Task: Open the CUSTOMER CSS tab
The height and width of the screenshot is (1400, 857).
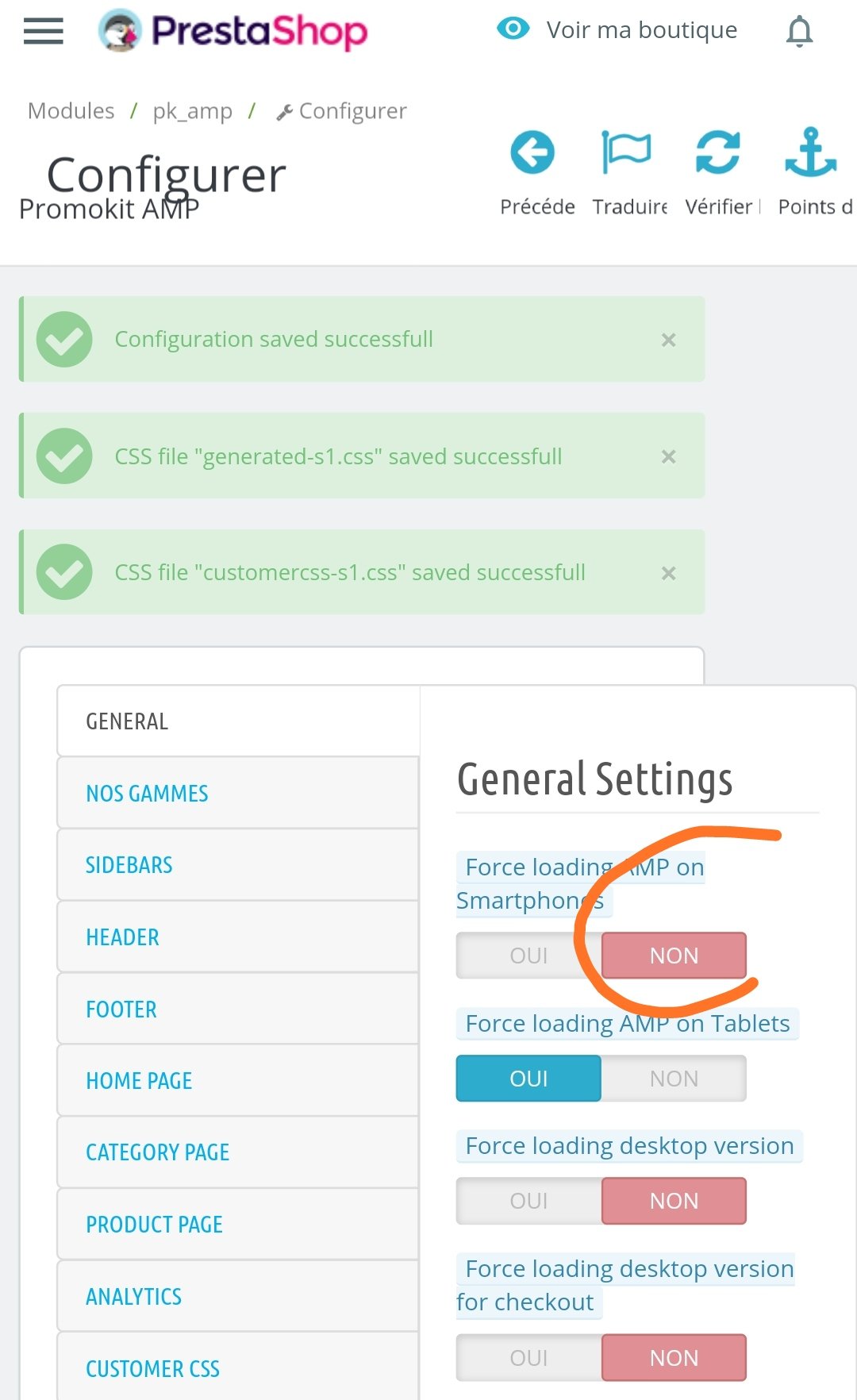Action: (x=152, y=1369)
